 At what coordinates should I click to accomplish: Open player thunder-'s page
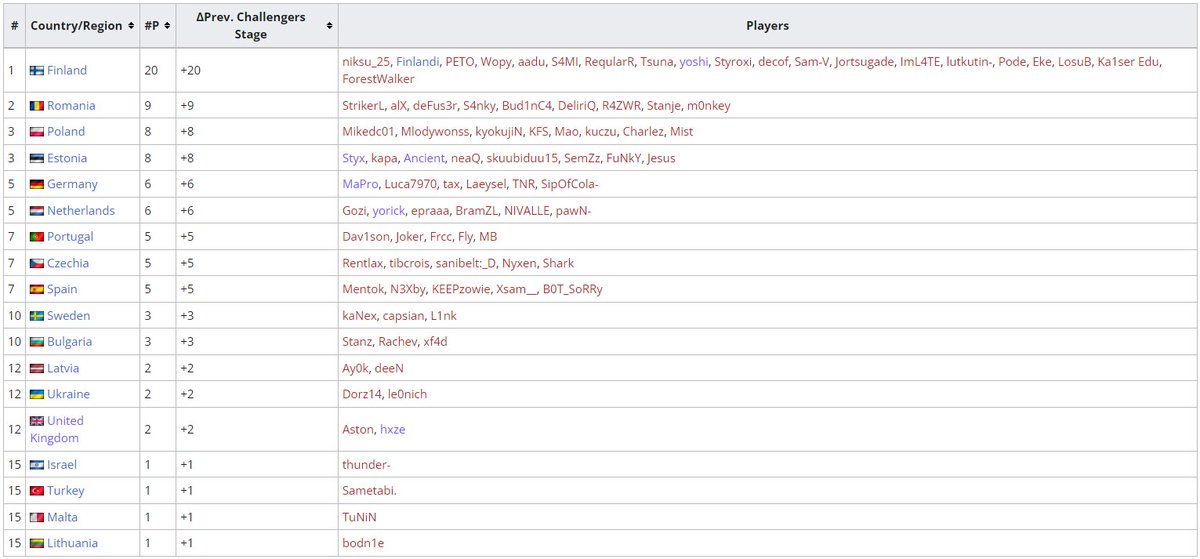tap(366, 465)
